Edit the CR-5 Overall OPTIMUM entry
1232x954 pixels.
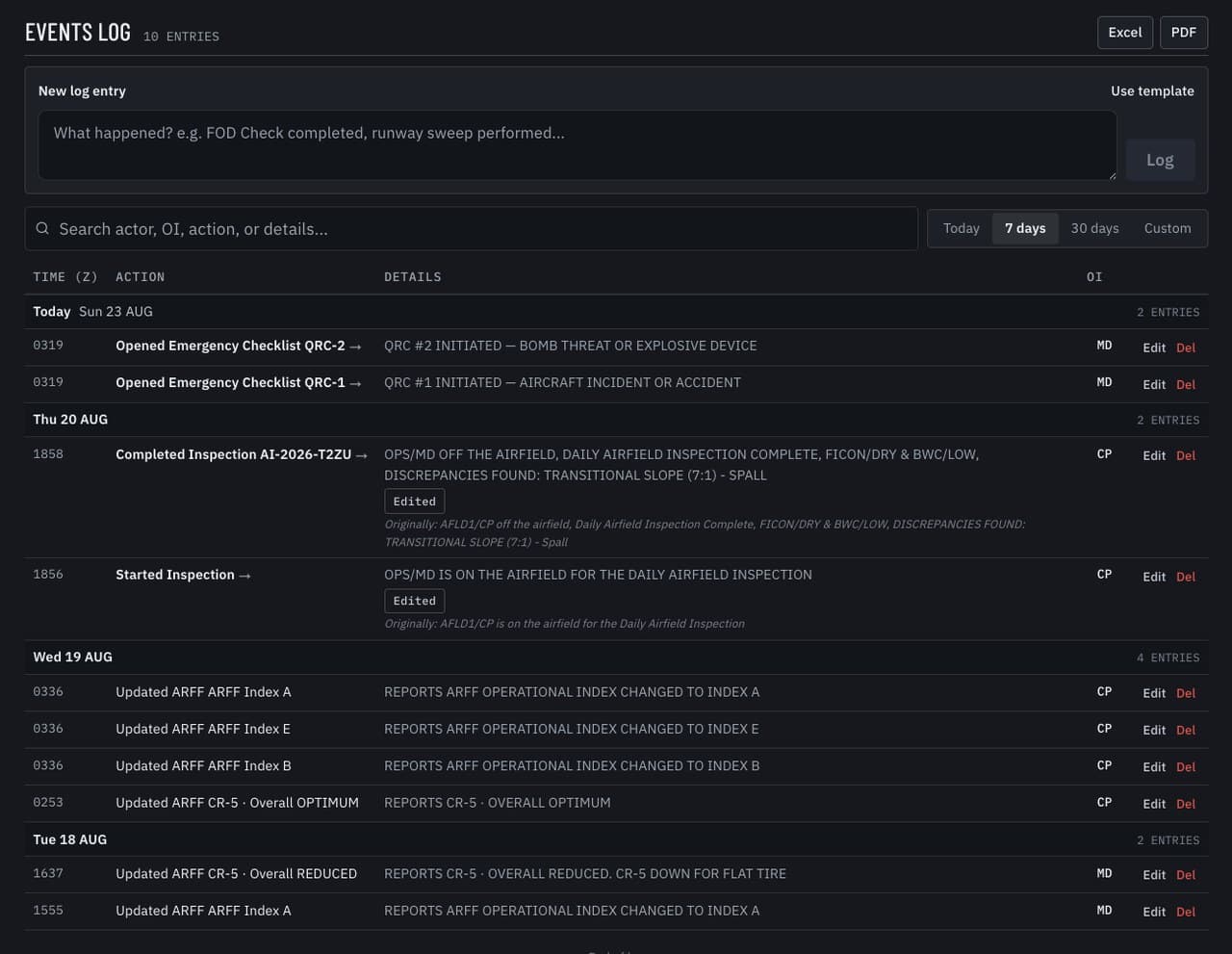point(1154,804)
